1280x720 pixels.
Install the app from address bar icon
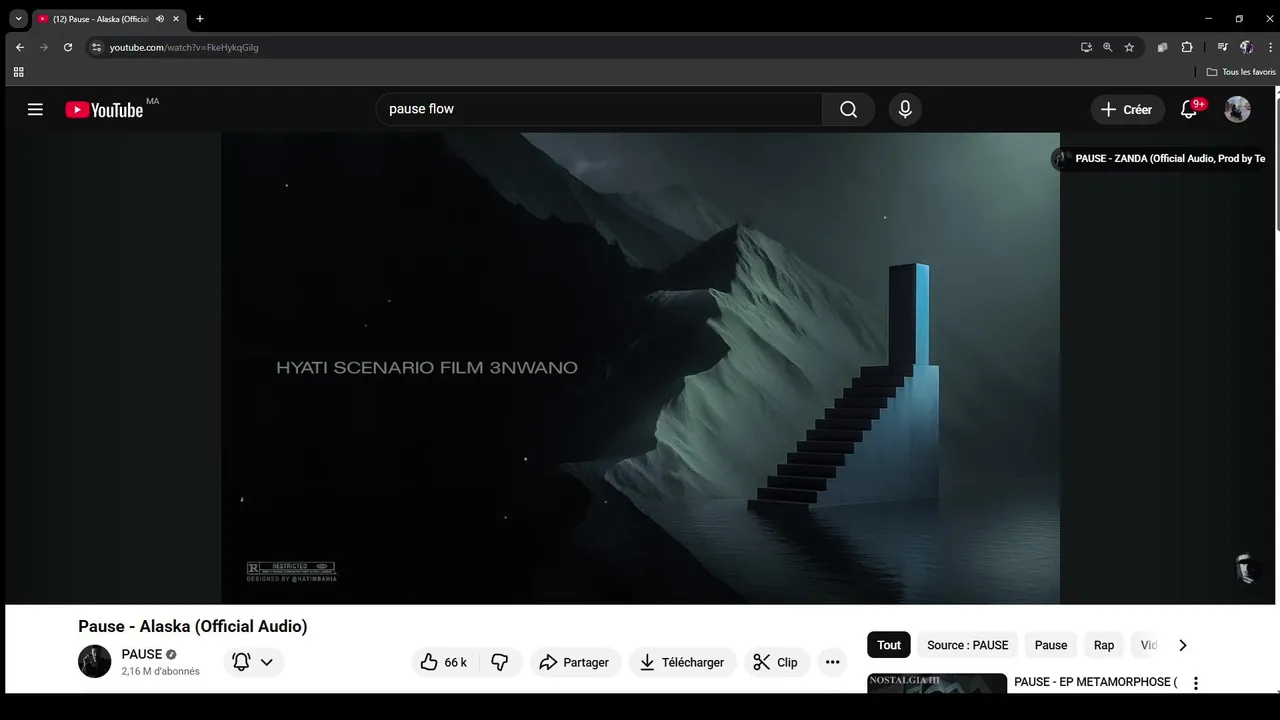(1086, 47)
